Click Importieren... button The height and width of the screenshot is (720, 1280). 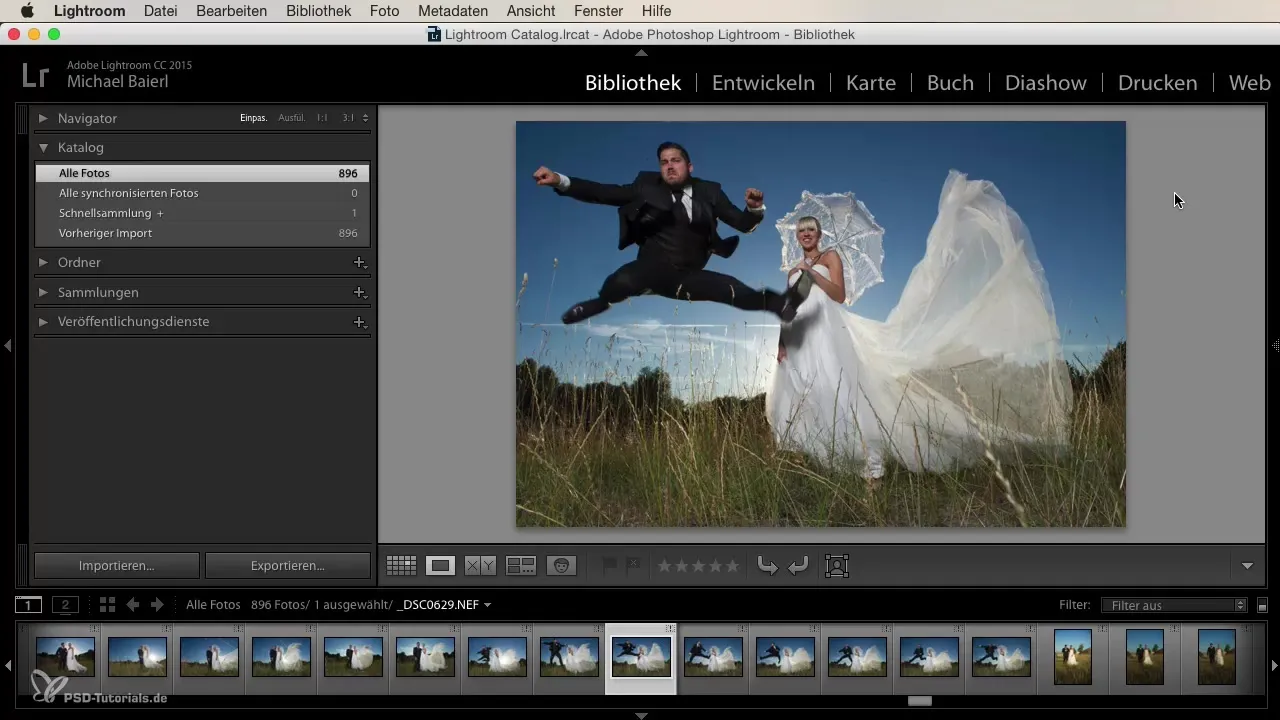[x=117, y=565]
